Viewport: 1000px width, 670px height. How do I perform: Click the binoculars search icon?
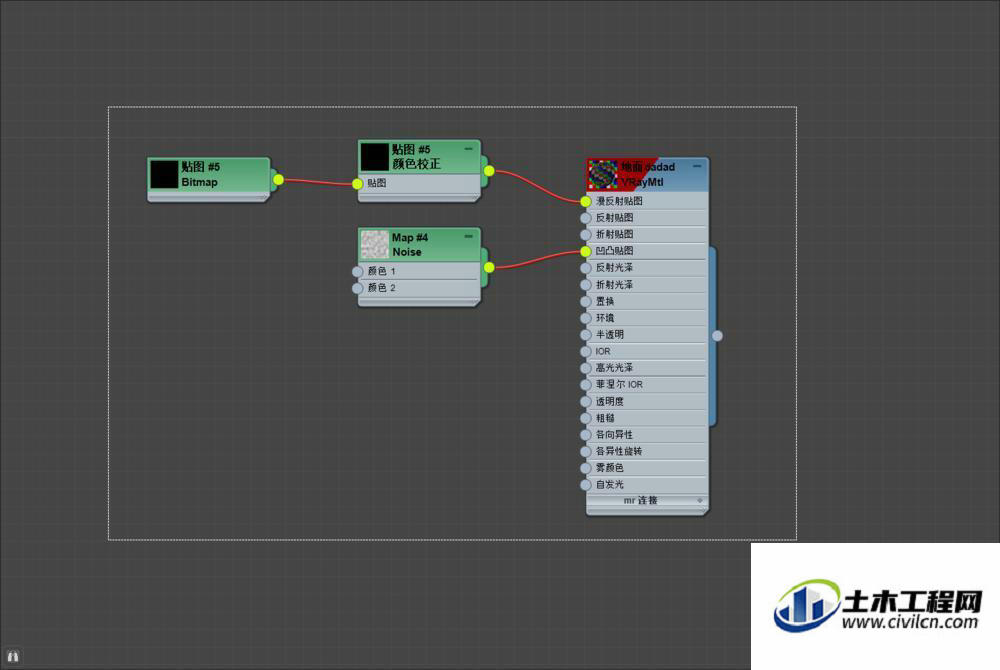coord(13,656)
